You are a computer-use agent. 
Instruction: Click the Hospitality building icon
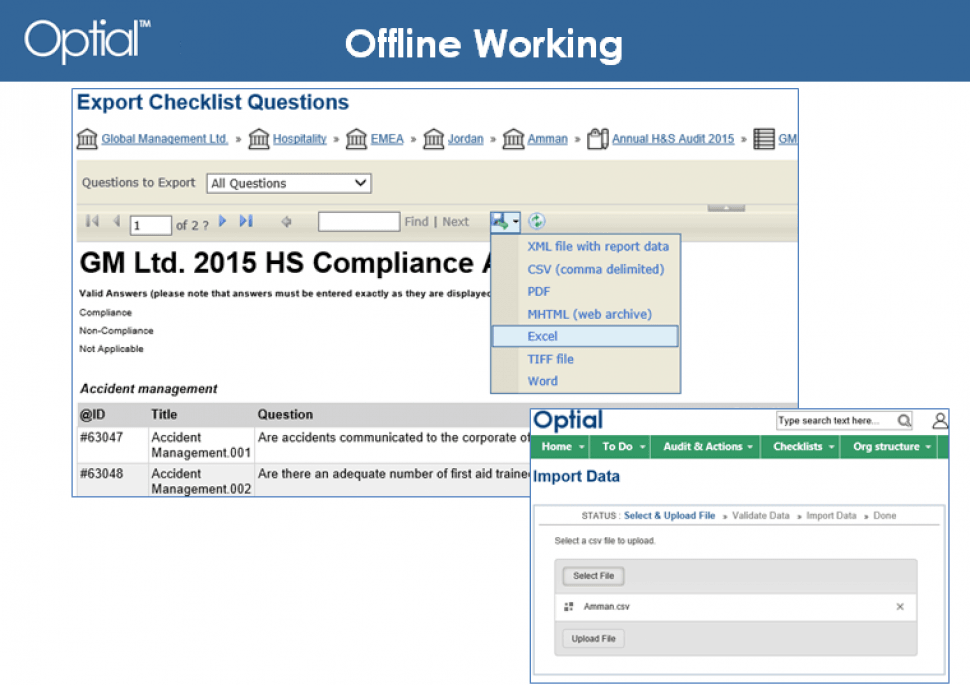coord(259,139)
